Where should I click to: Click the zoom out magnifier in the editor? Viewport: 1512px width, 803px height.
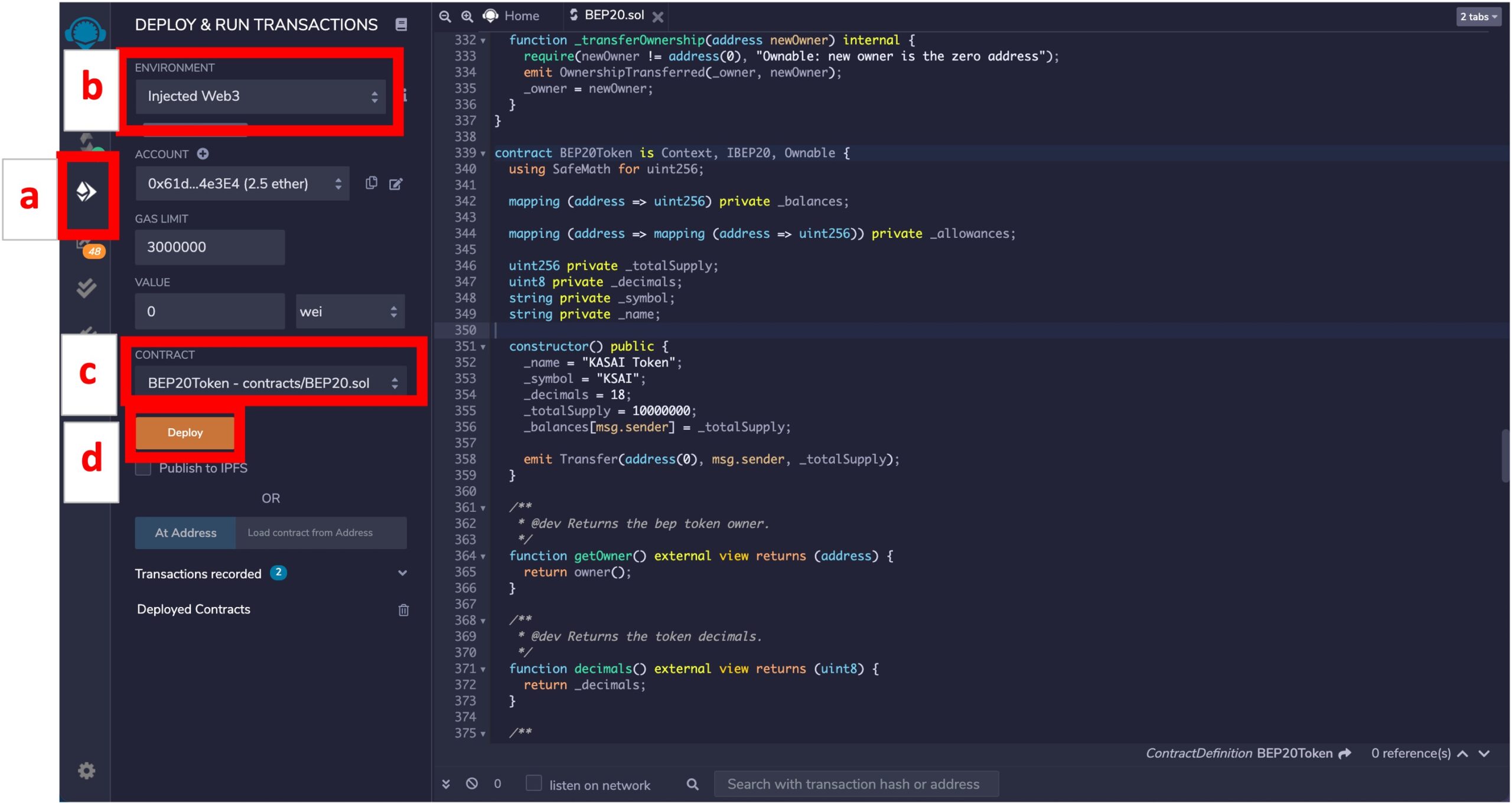pos(445,16)
